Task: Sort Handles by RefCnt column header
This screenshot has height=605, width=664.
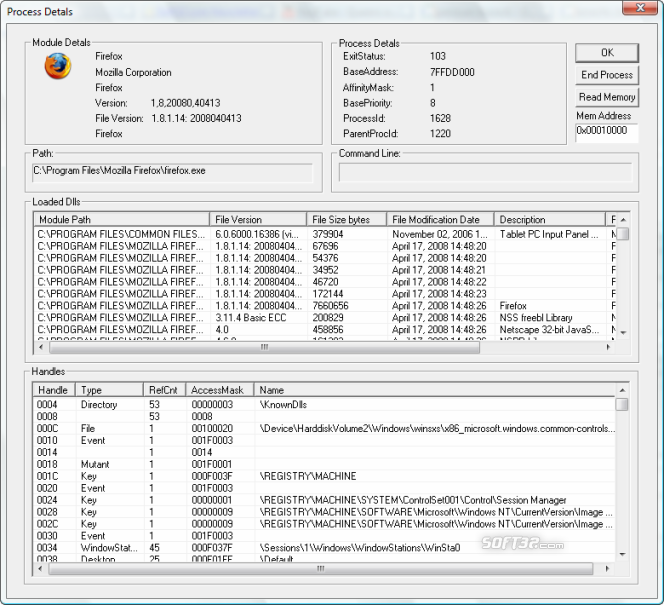Action: tap(164, 390)
